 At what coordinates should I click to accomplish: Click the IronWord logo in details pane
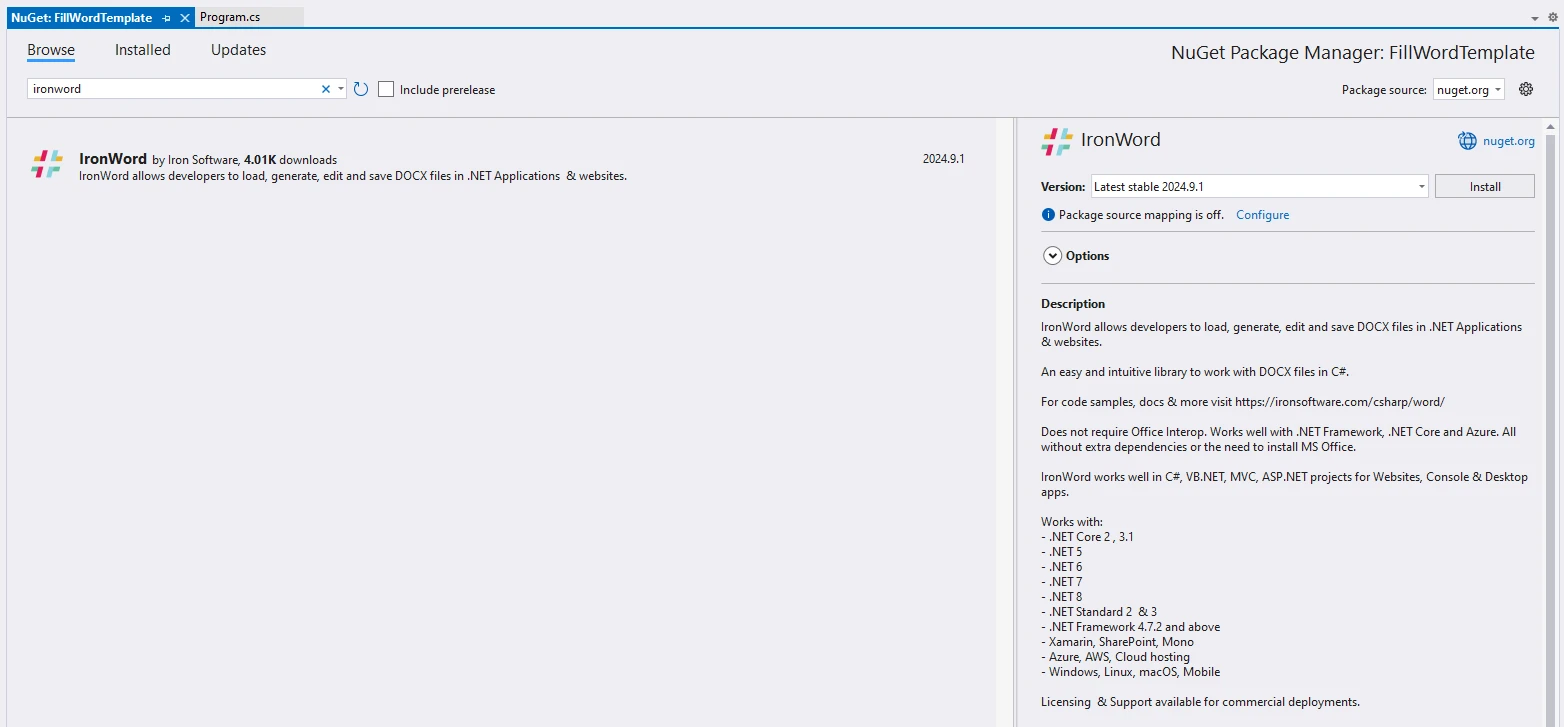(x=1057, y=141)
